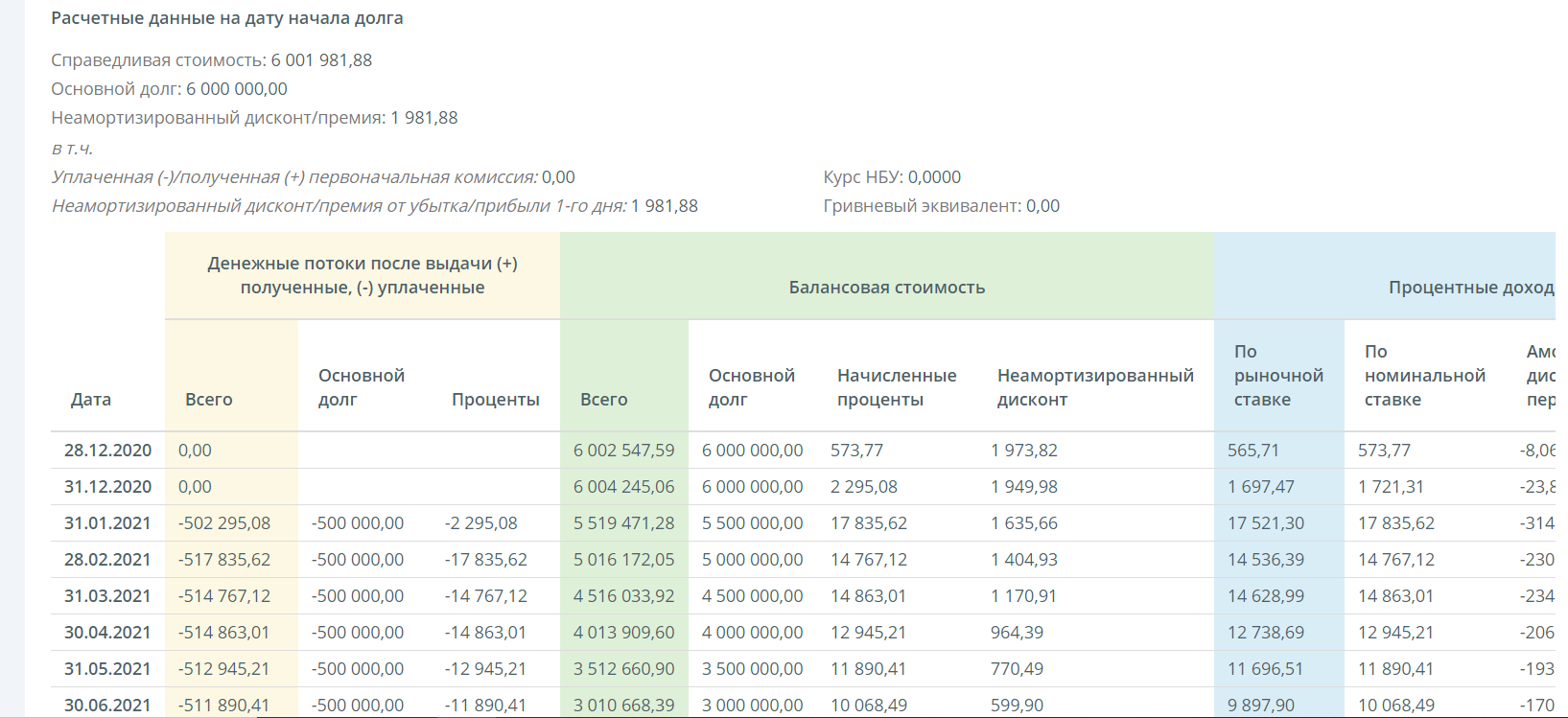Click balance total 4 516 033,92
This screenshot has width=1568, height=718.
tap(624, 596)
